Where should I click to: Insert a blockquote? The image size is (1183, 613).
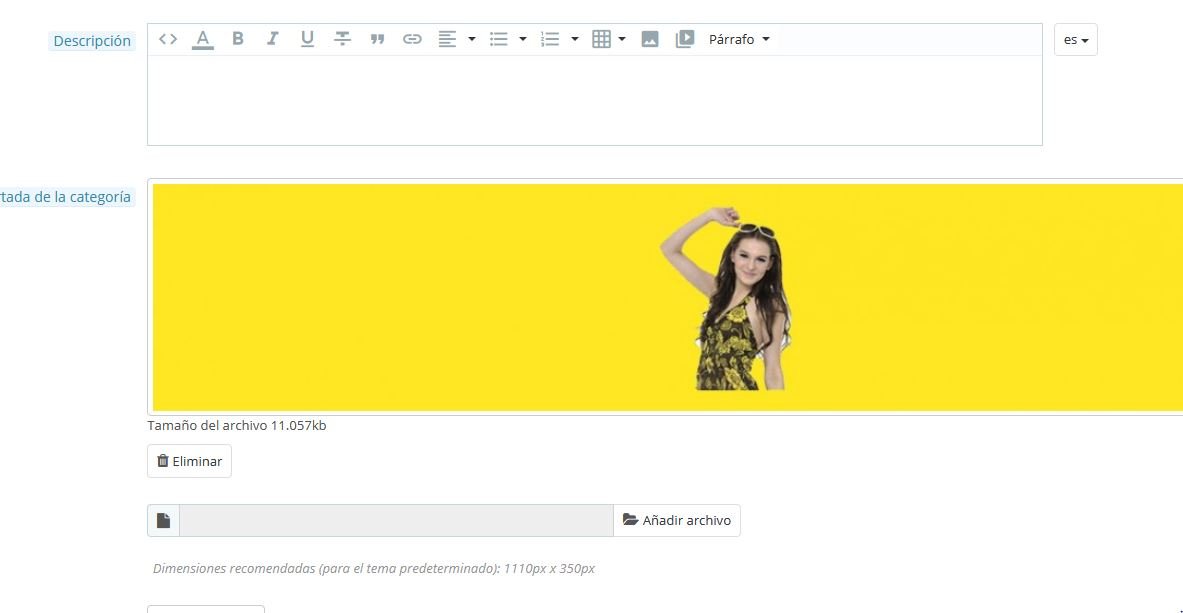click(377, 39)
